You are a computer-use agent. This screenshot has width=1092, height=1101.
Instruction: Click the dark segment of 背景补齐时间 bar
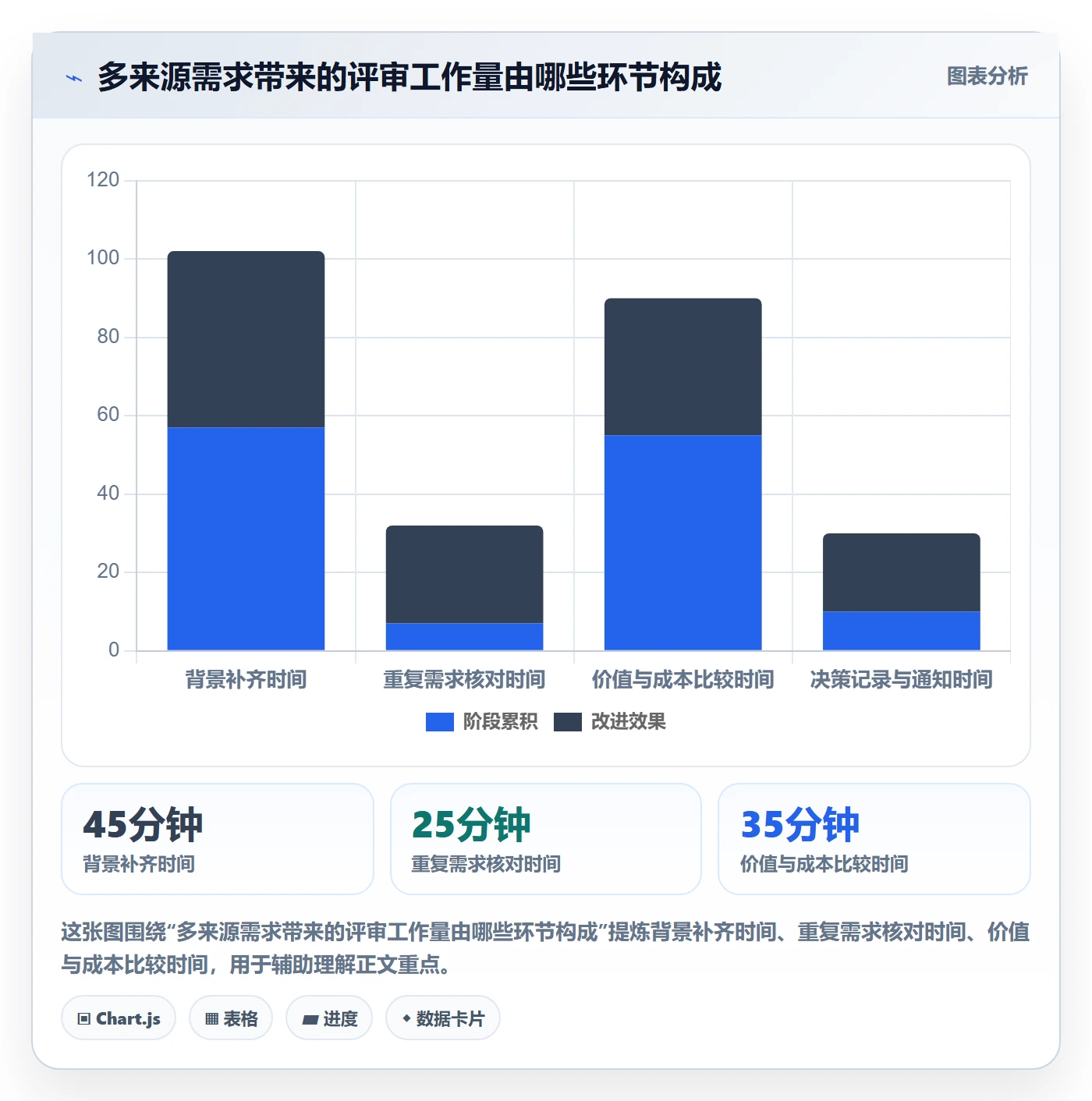click(x=246, y=339)
